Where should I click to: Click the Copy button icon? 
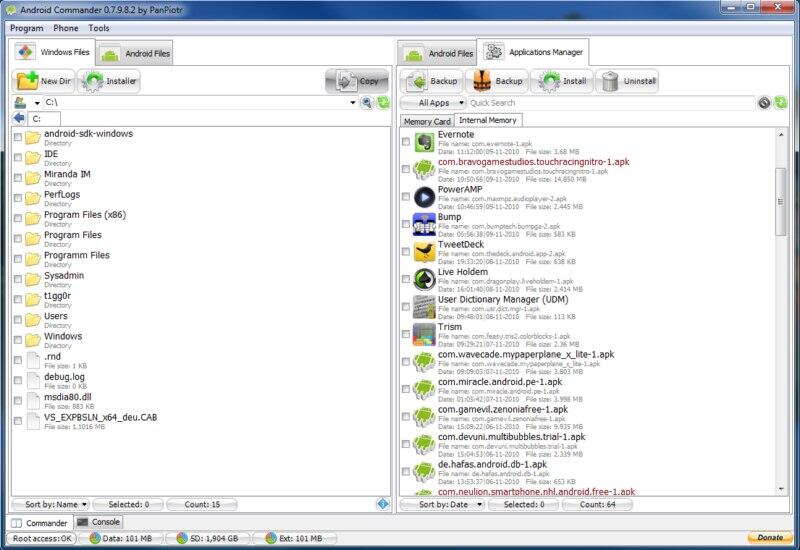click(346, 81)
